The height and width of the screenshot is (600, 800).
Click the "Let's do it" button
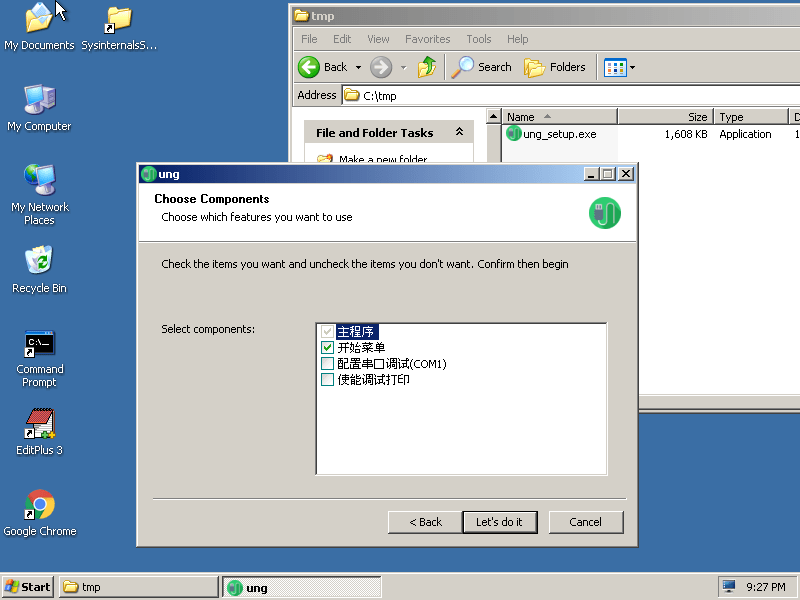(499, 522)
